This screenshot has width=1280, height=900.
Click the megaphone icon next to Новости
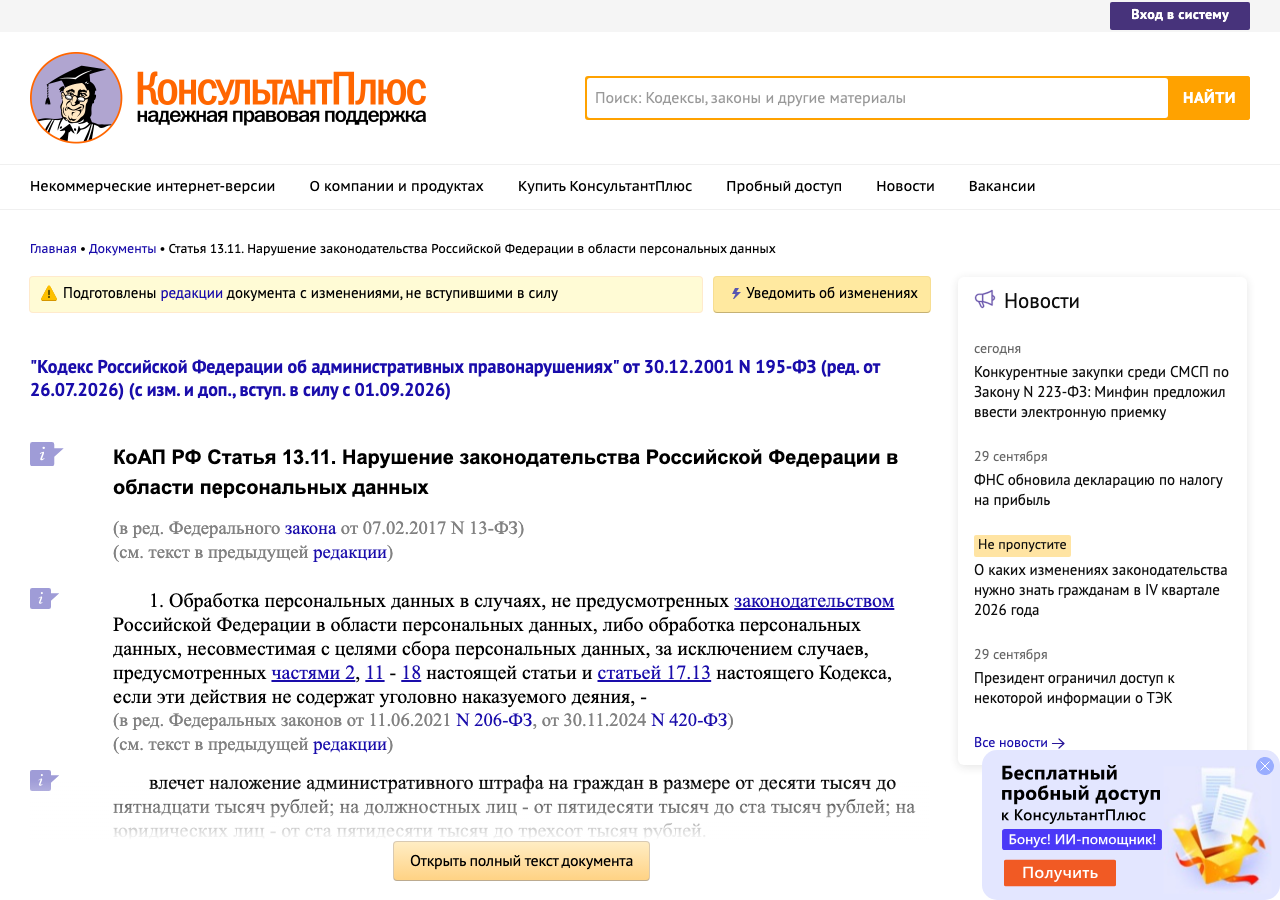point(985,300)
